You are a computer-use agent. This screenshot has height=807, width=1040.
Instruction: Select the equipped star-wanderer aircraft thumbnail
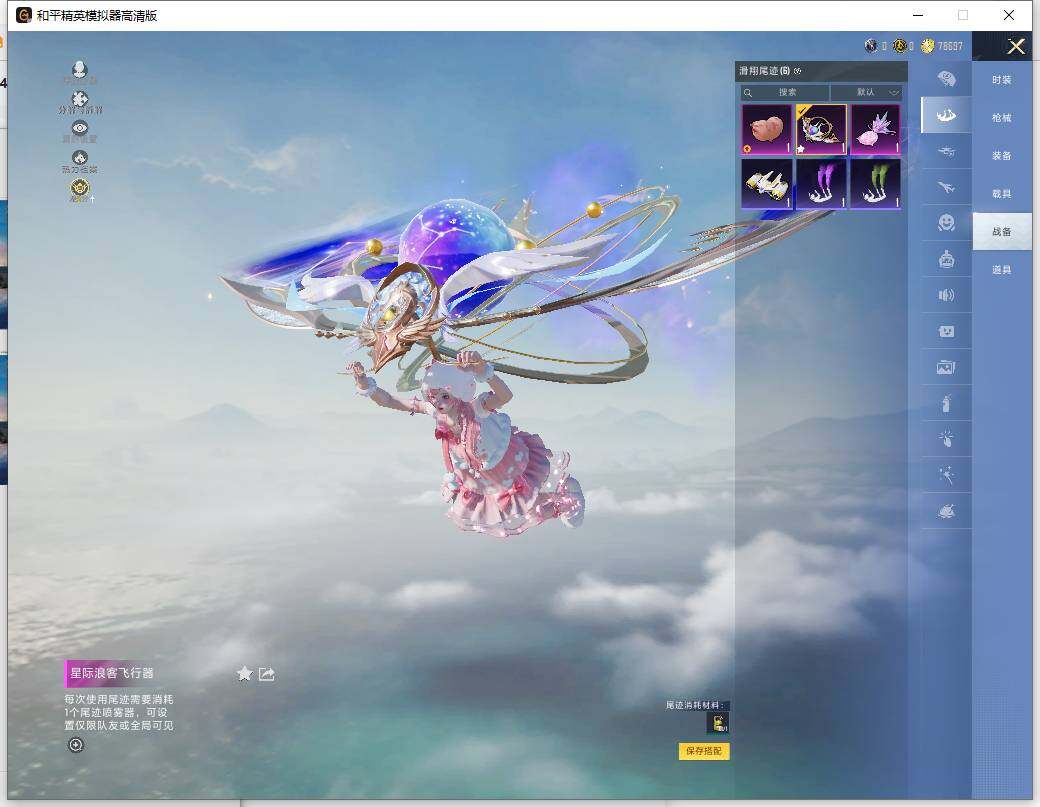(x=821, y=129)
